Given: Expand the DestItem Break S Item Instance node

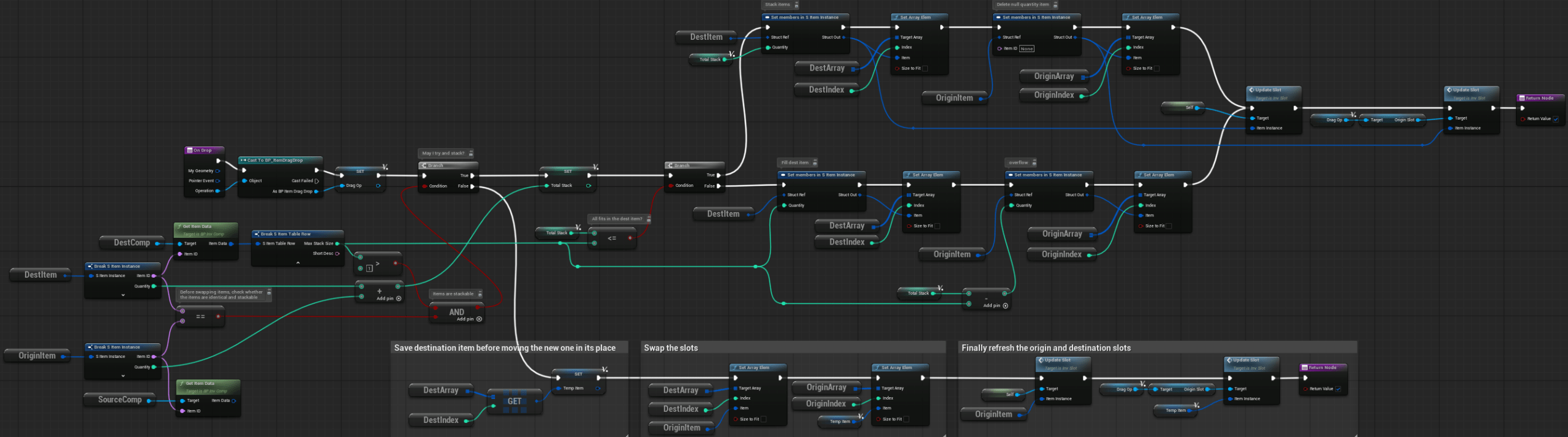Looking at the screenshot, I should click(123, 295).
